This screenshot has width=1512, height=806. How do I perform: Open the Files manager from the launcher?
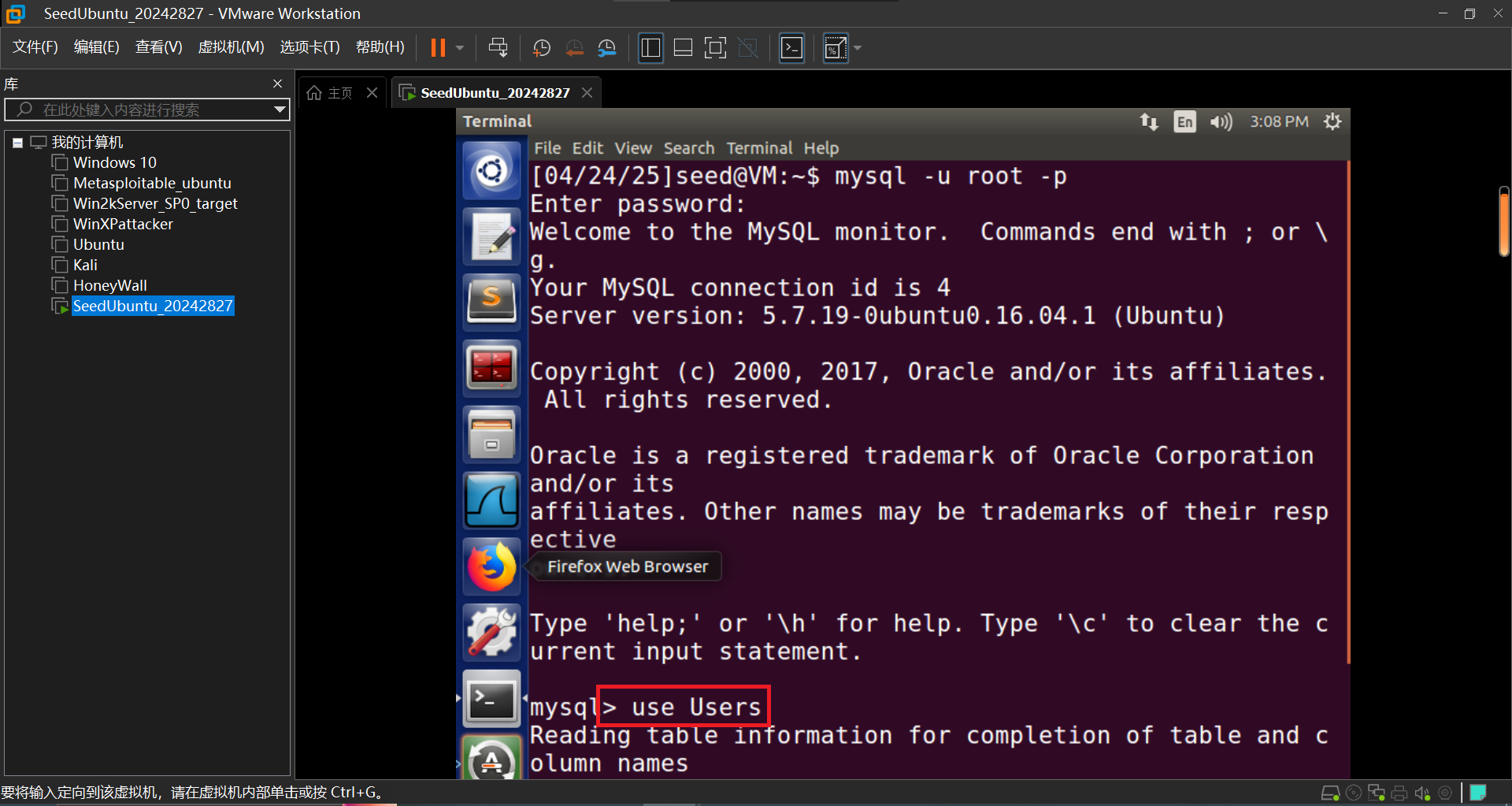coord(491,434)
